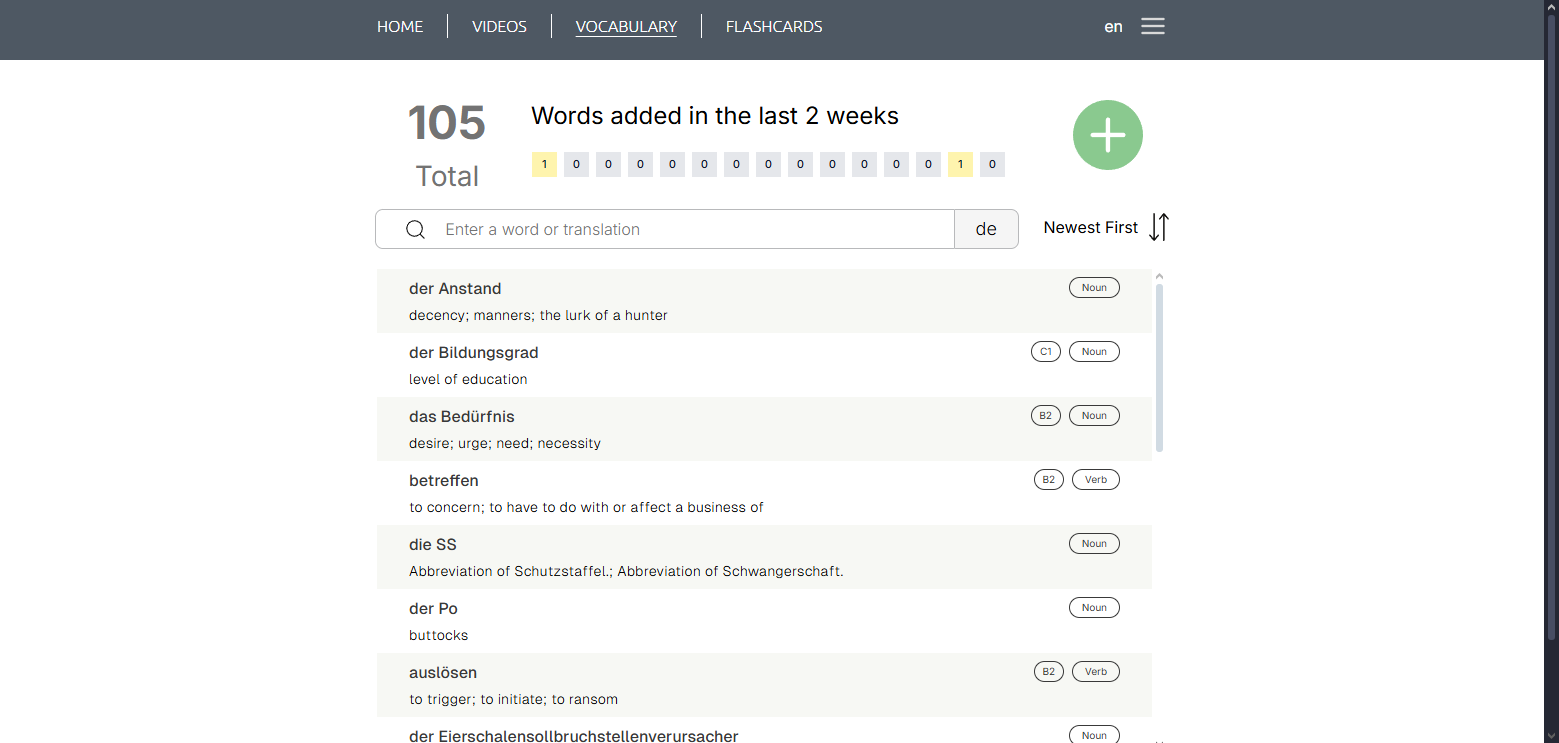Image resolution: width=1559 pixels, height=743 pixels.
Task: Click heading 'Words added in the last 2 weeks'
Action: (715, 116)
